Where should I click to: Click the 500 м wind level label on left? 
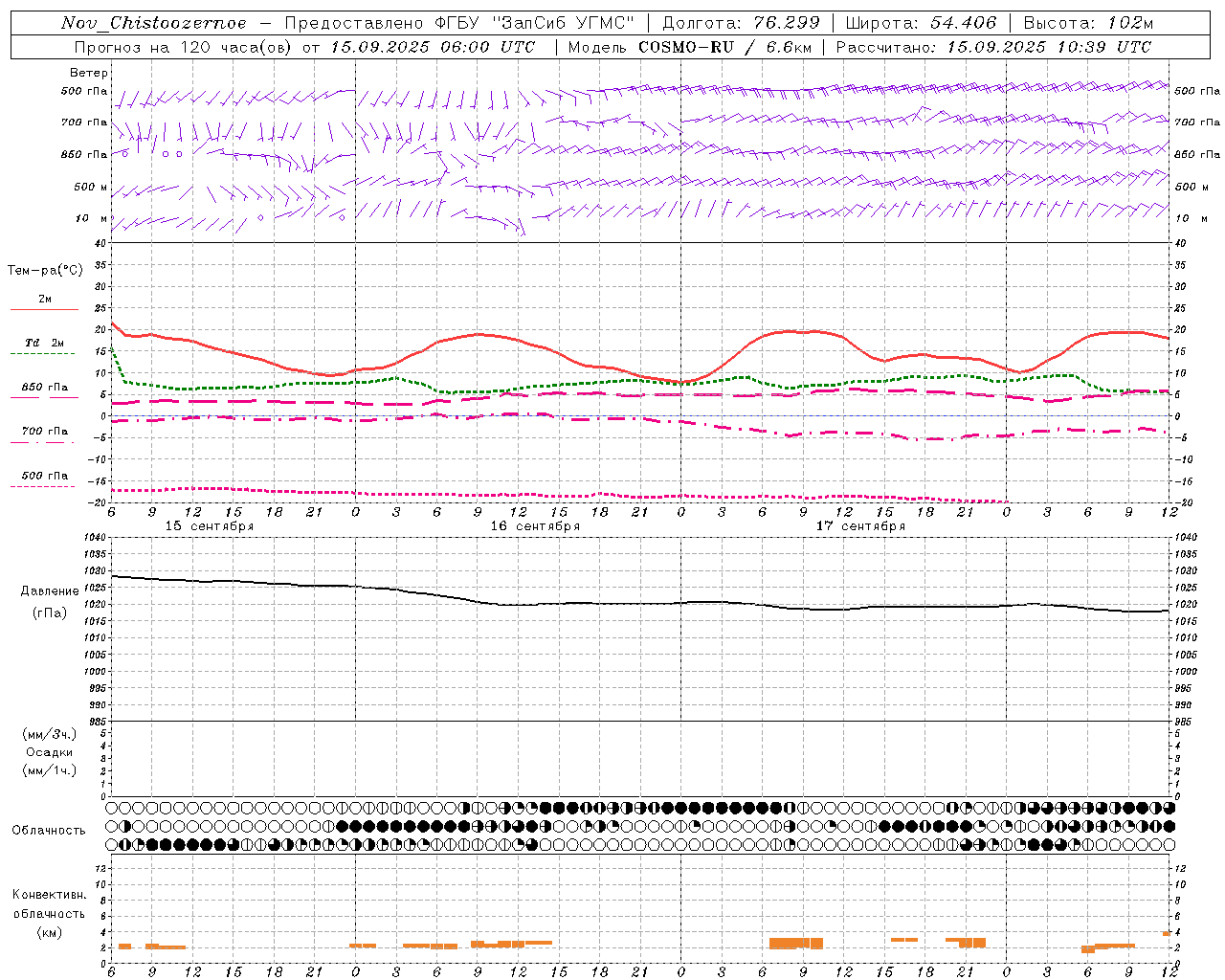[x=91, y=187]
